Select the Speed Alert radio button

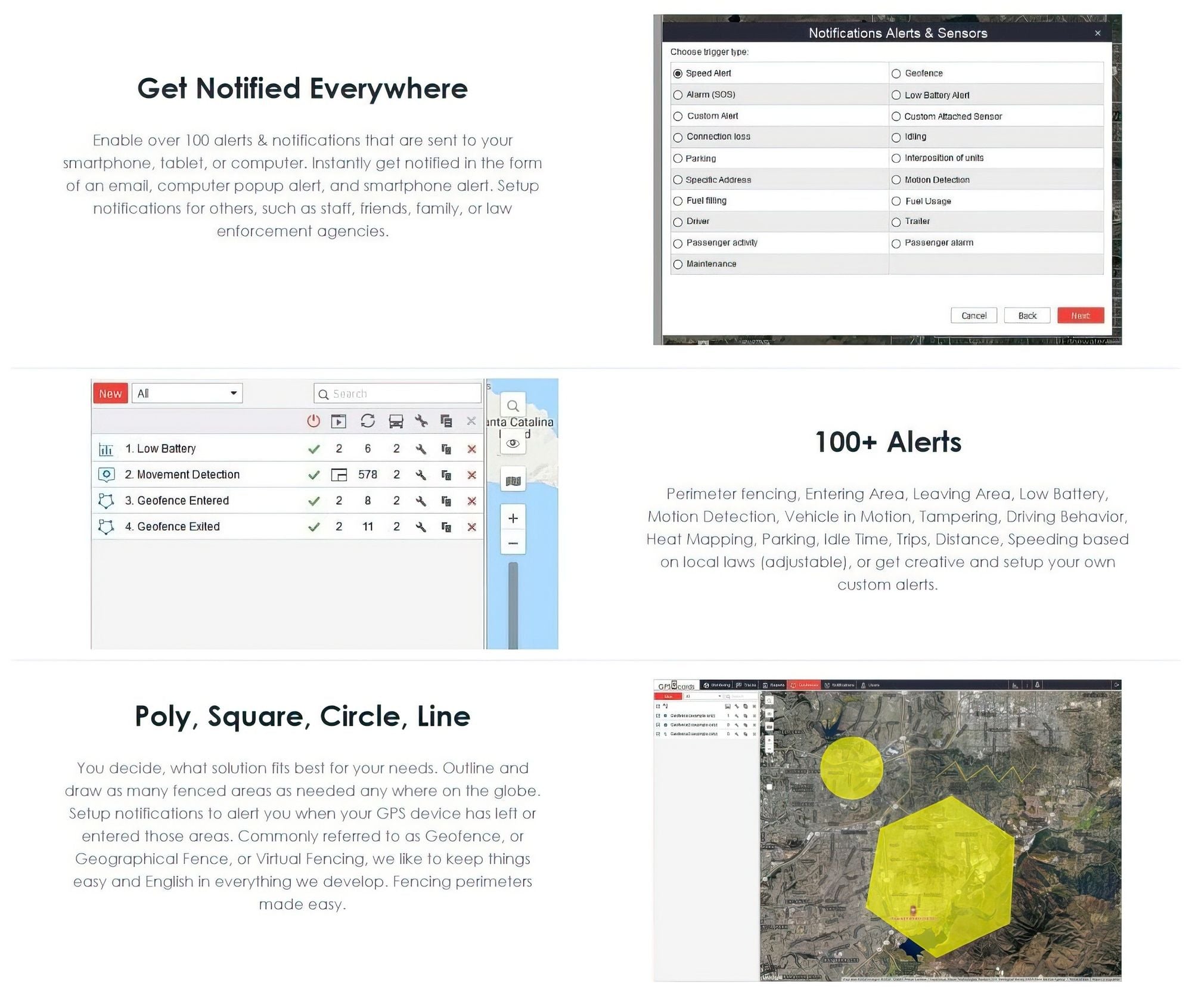pyautogui.click(x=680, y=72)
